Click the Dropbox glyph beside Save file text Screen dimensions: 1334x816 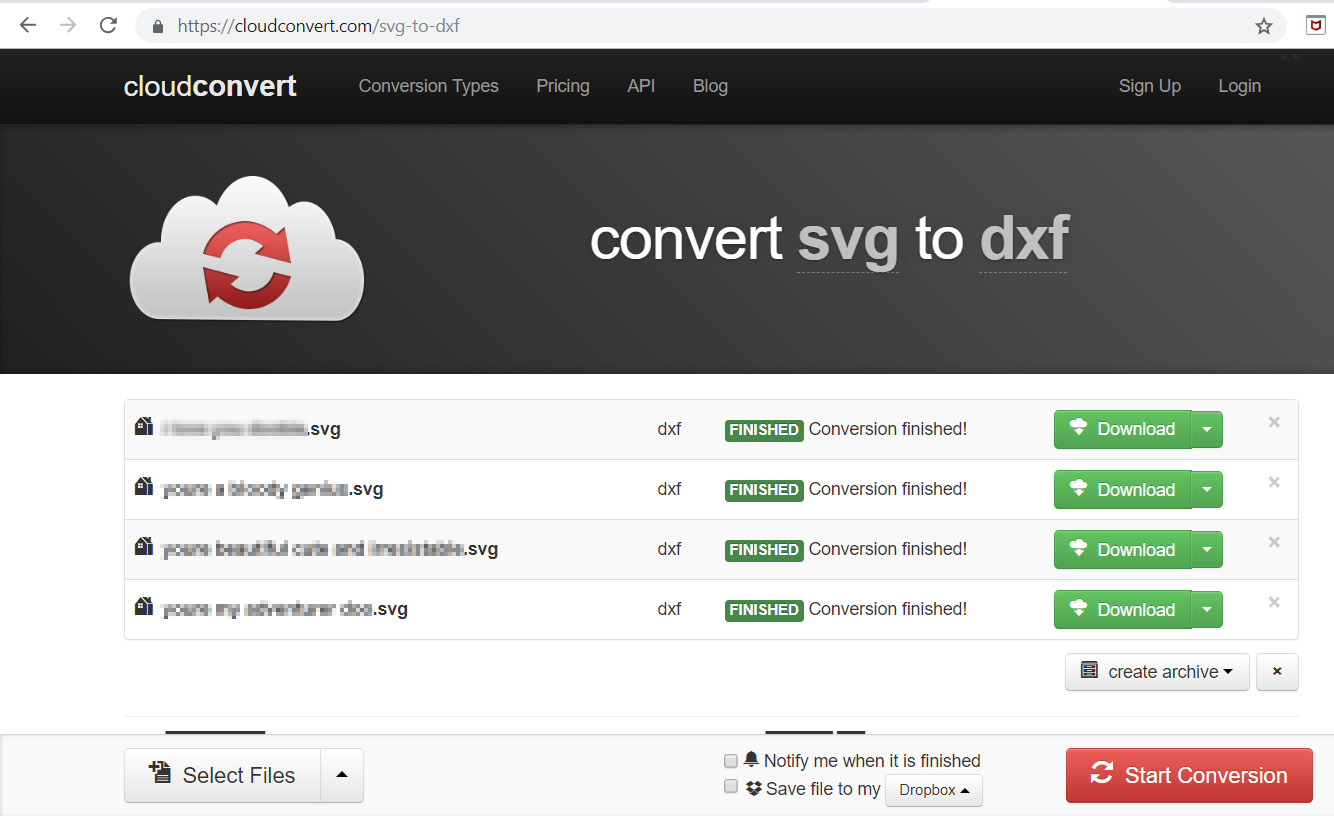pos(752,788)
